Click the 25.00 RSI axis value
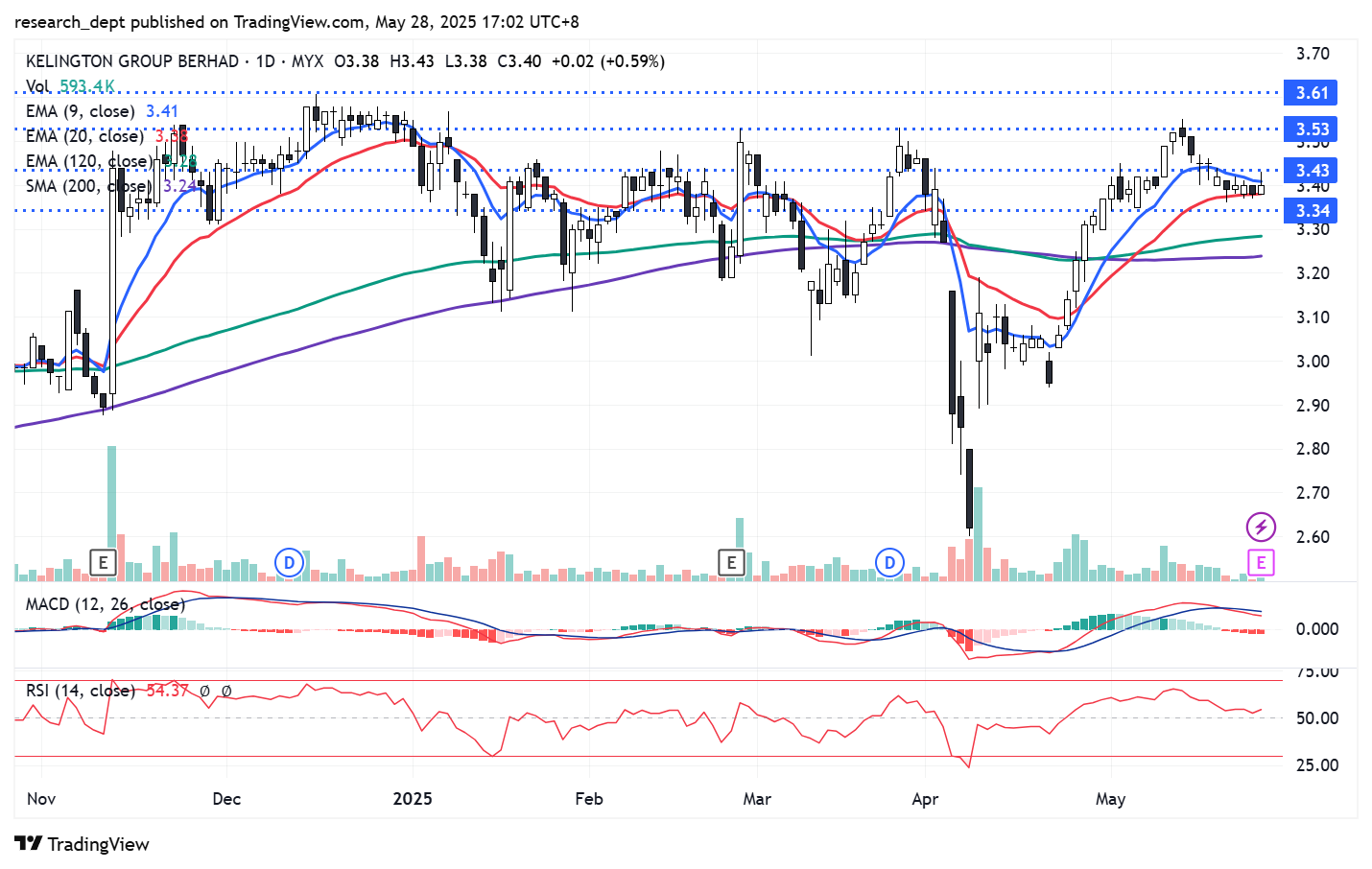Viewport: 1372px width, 869px height. 1316,765
